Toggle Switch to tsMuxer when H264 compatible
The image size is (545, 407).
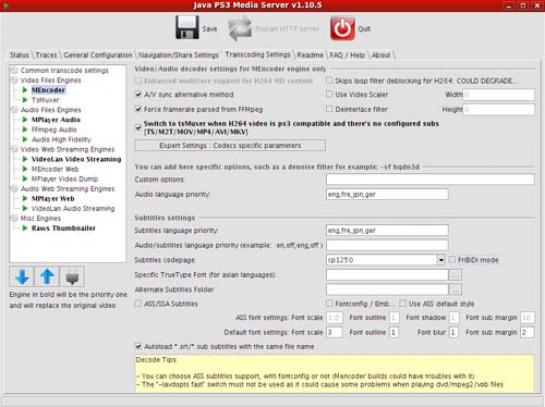coord(138,127)
